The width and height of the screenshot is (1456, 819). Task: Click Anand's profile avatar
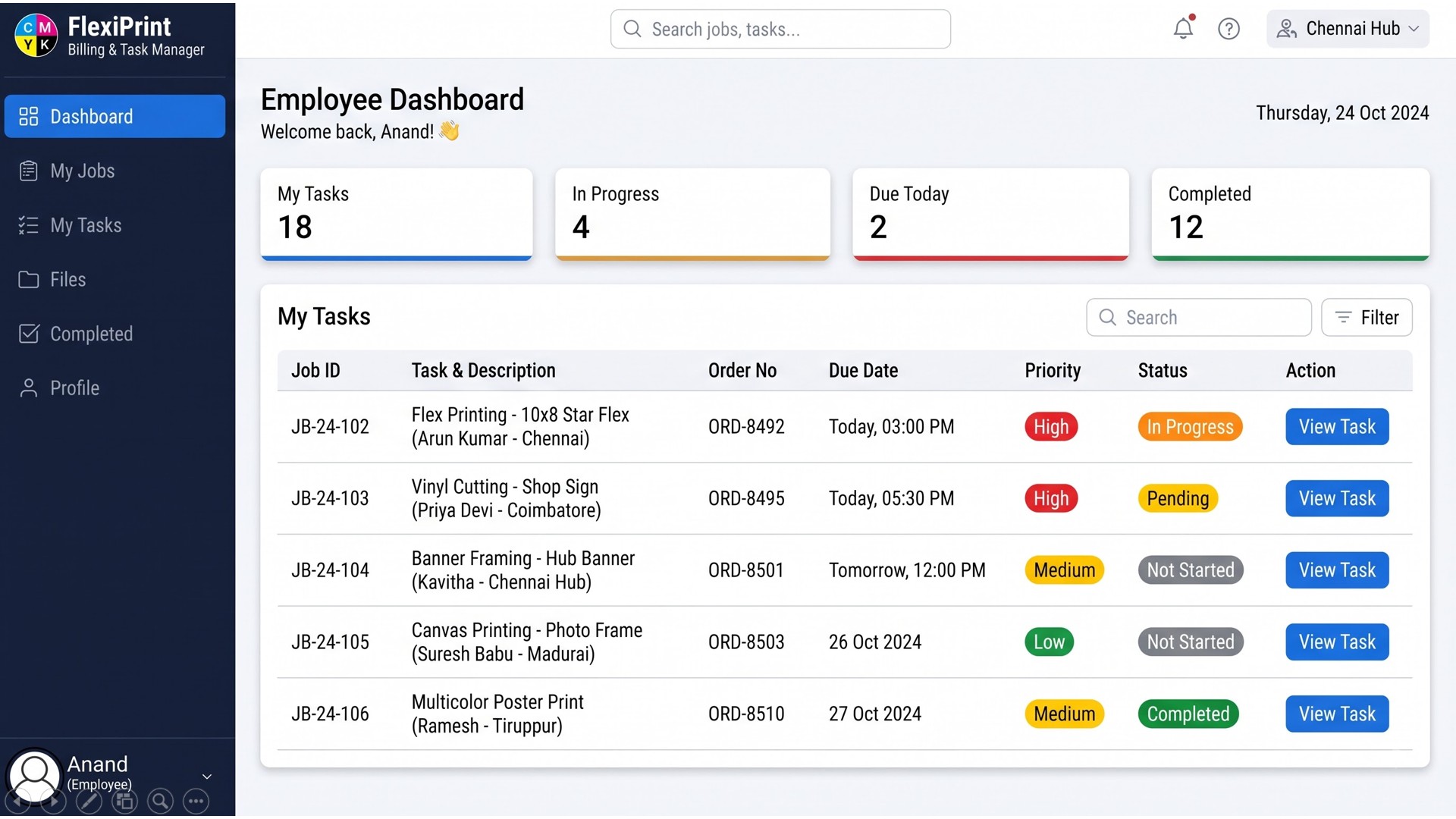pos(34,774)
